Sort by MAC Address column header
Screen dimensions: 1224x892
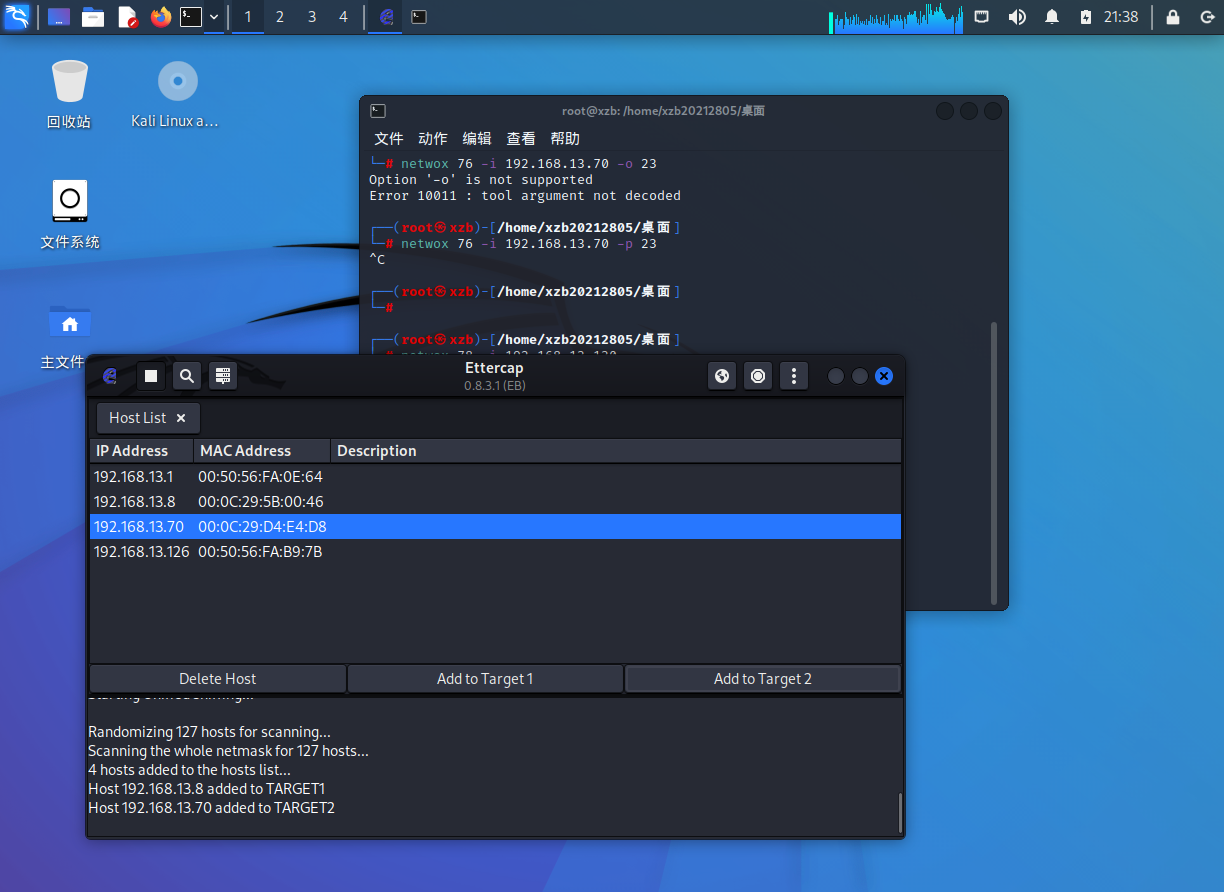261,451
